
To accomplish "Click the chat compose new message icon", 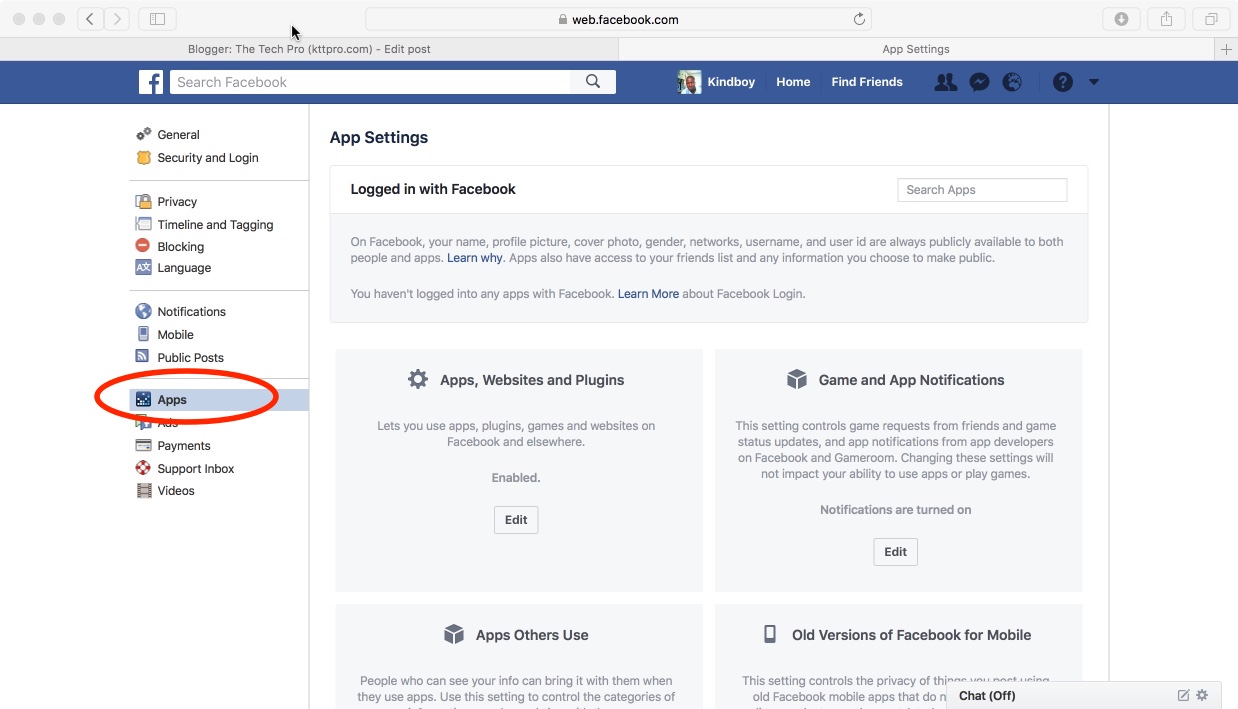I will pyautogui.click(x=1184, y=695).
